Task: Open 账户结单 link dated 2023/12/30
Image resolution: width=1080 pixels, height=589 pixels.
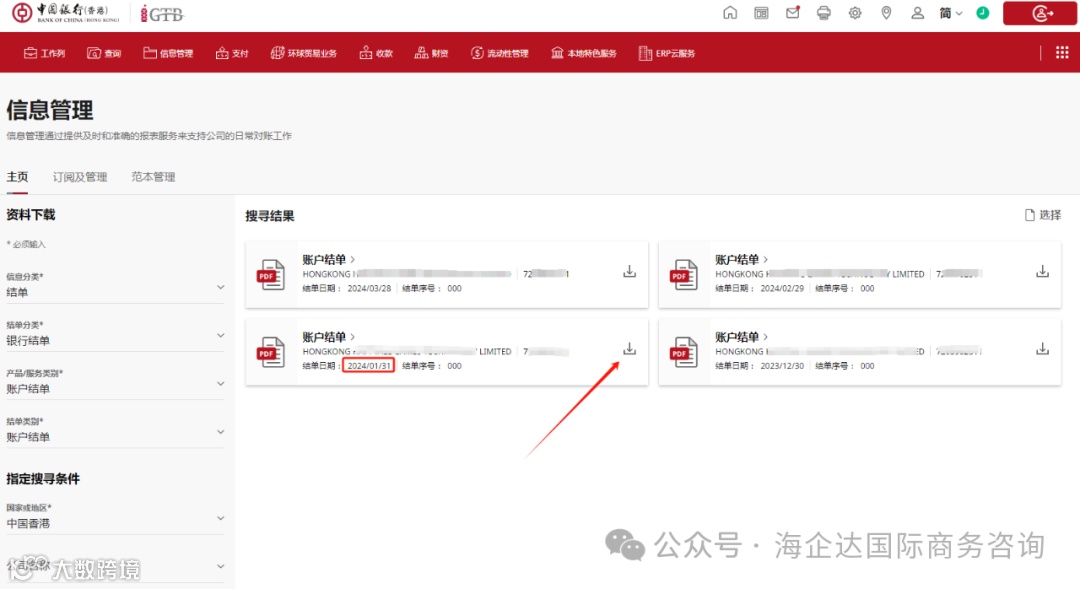Action: [x=742, y=336]
